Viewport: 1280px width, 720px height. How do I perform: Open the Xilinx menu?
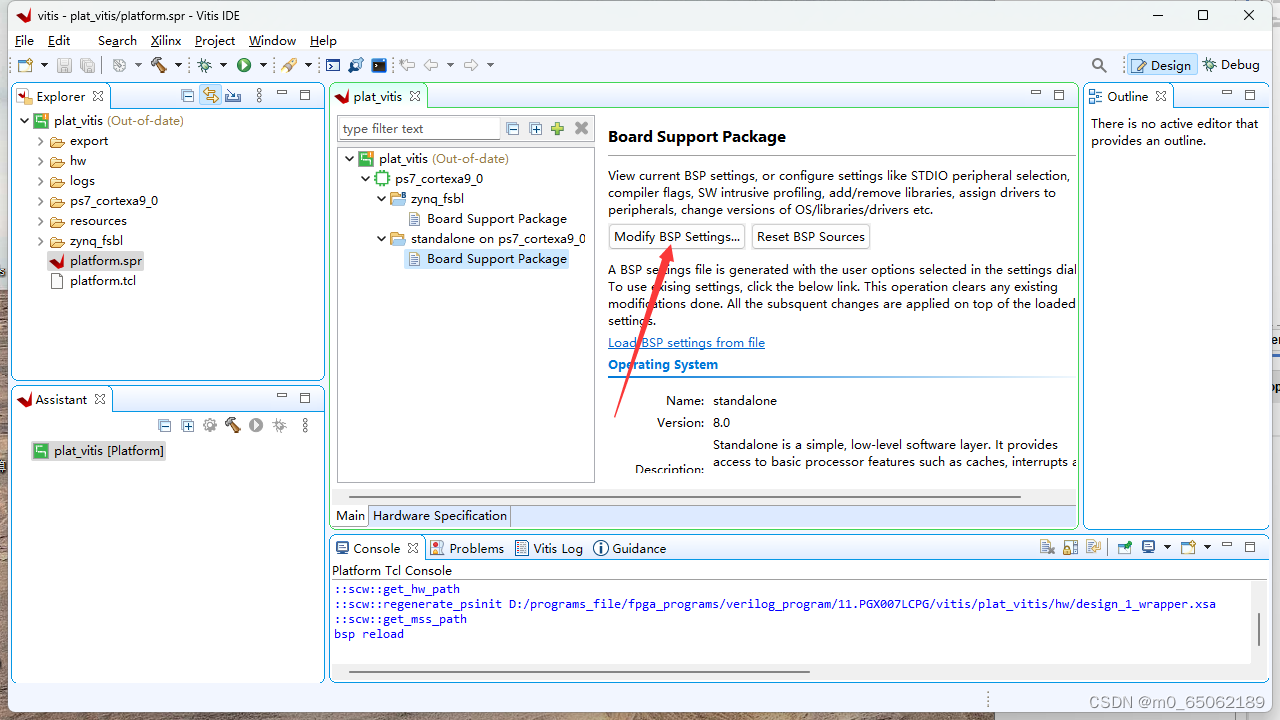pyautogui.click(x=166, y=40)
